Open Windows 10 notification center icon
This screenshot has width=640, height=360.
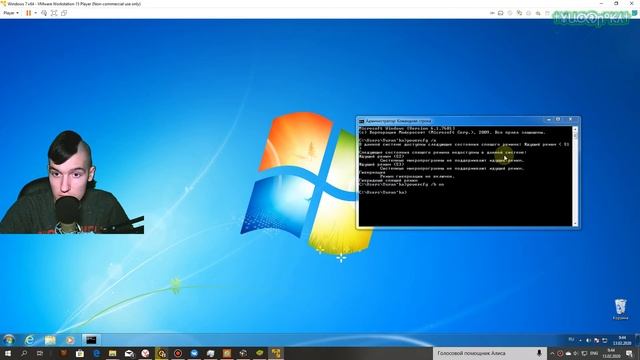coord(629,353)
